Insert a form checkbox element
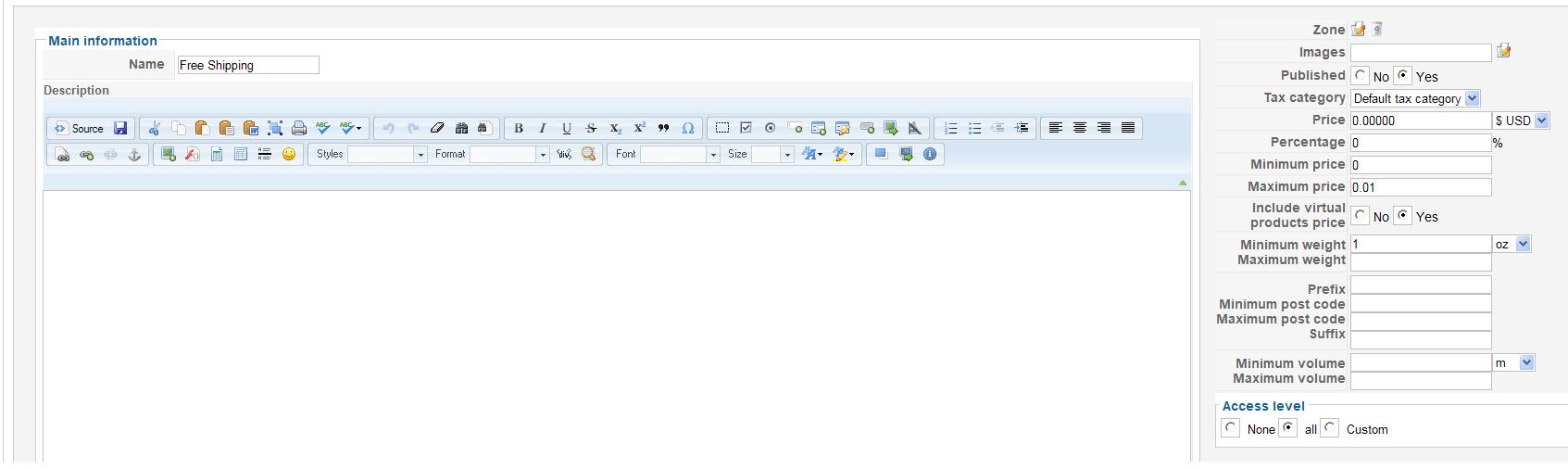 point(746,128)
